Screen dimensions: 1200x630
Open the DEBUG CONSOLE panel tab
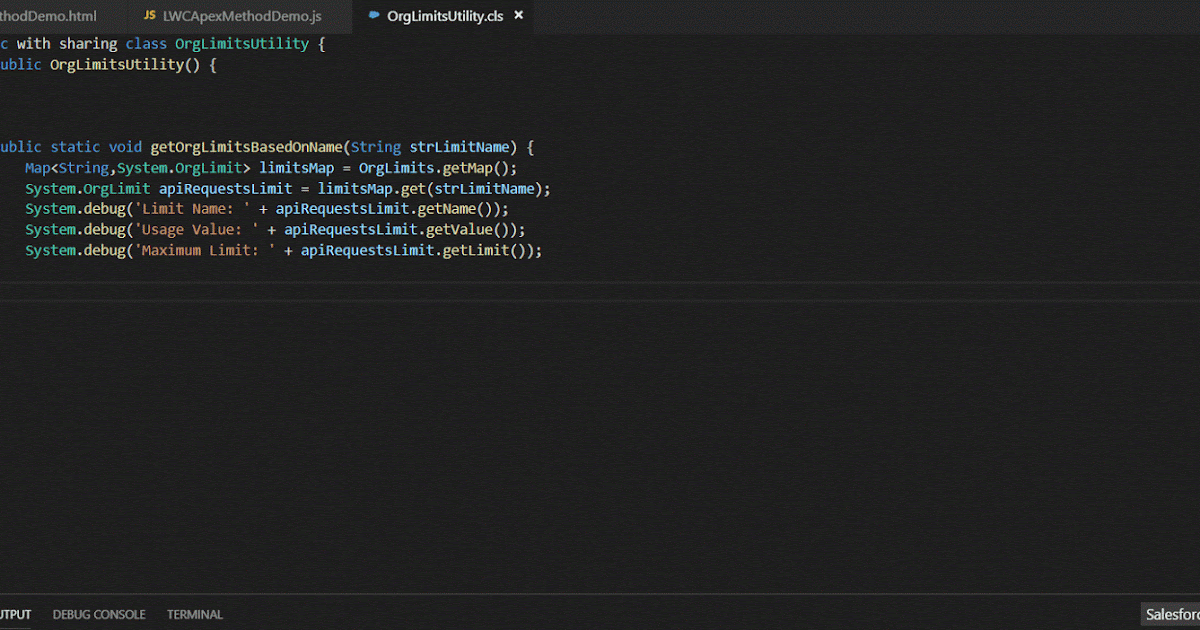pos(99,614)
